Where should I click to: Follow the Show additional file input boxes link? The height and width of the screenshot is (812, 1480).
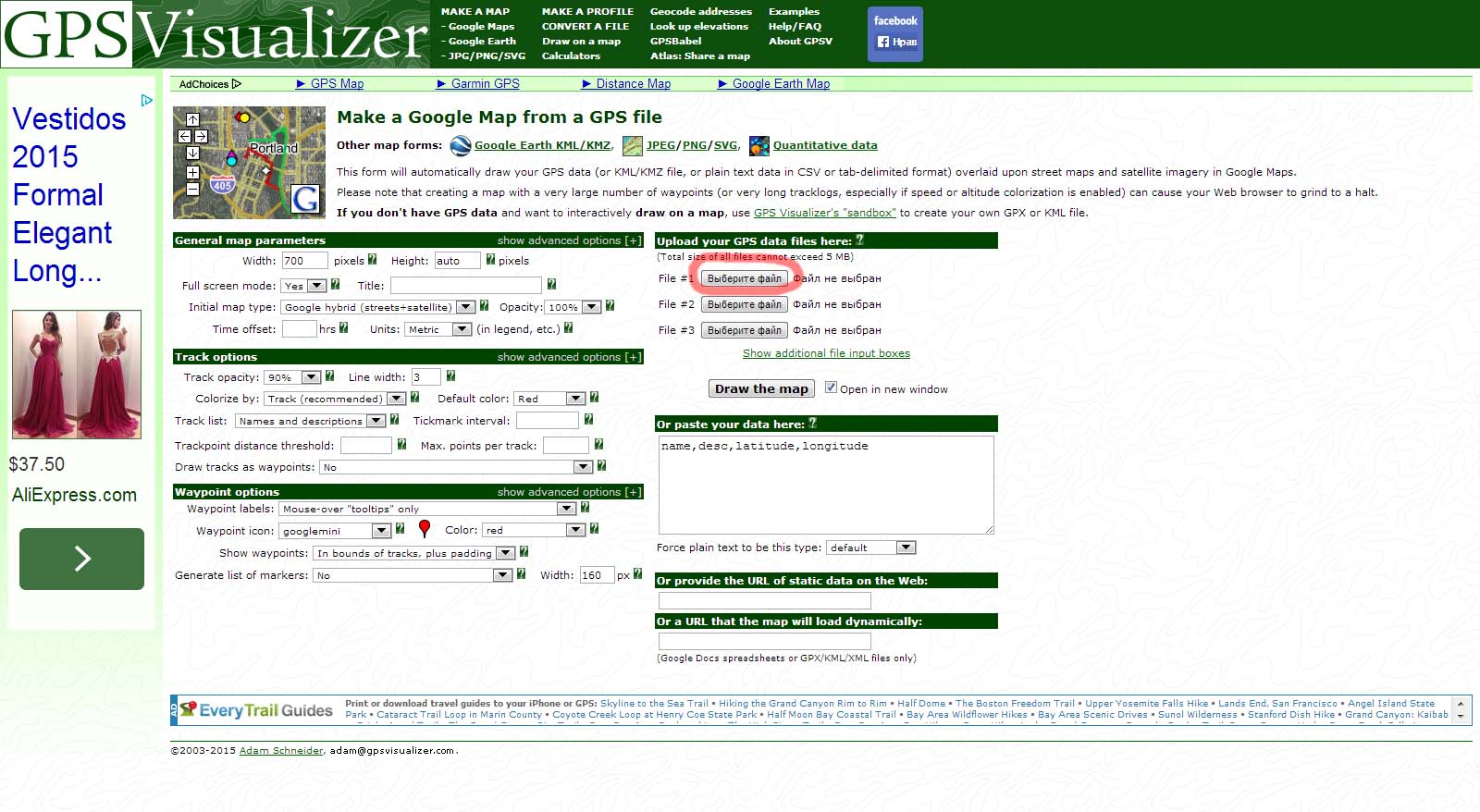pos(826,353)
